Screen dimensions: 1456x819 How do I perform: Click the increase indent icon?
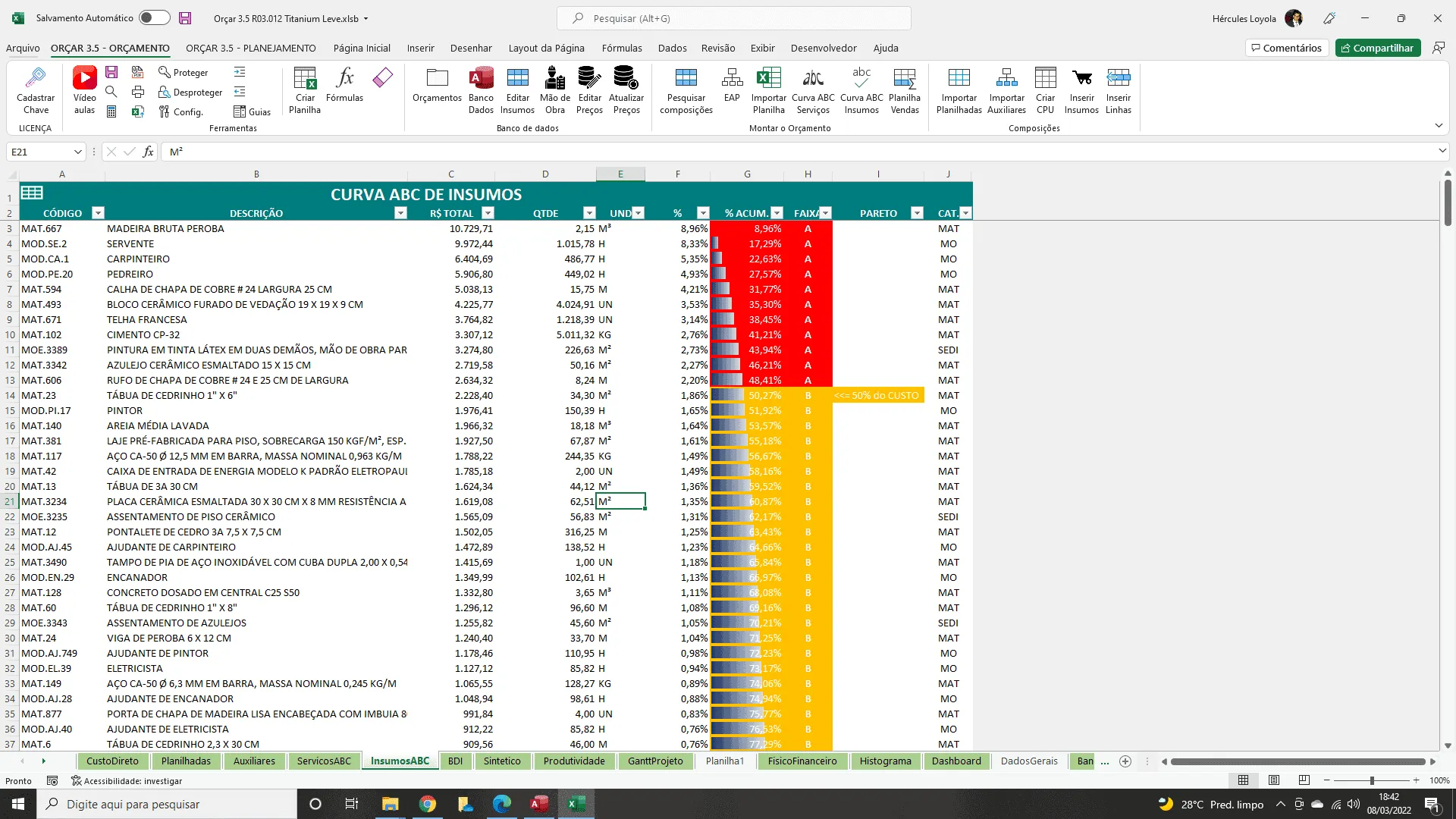click(x=240, y=72)
